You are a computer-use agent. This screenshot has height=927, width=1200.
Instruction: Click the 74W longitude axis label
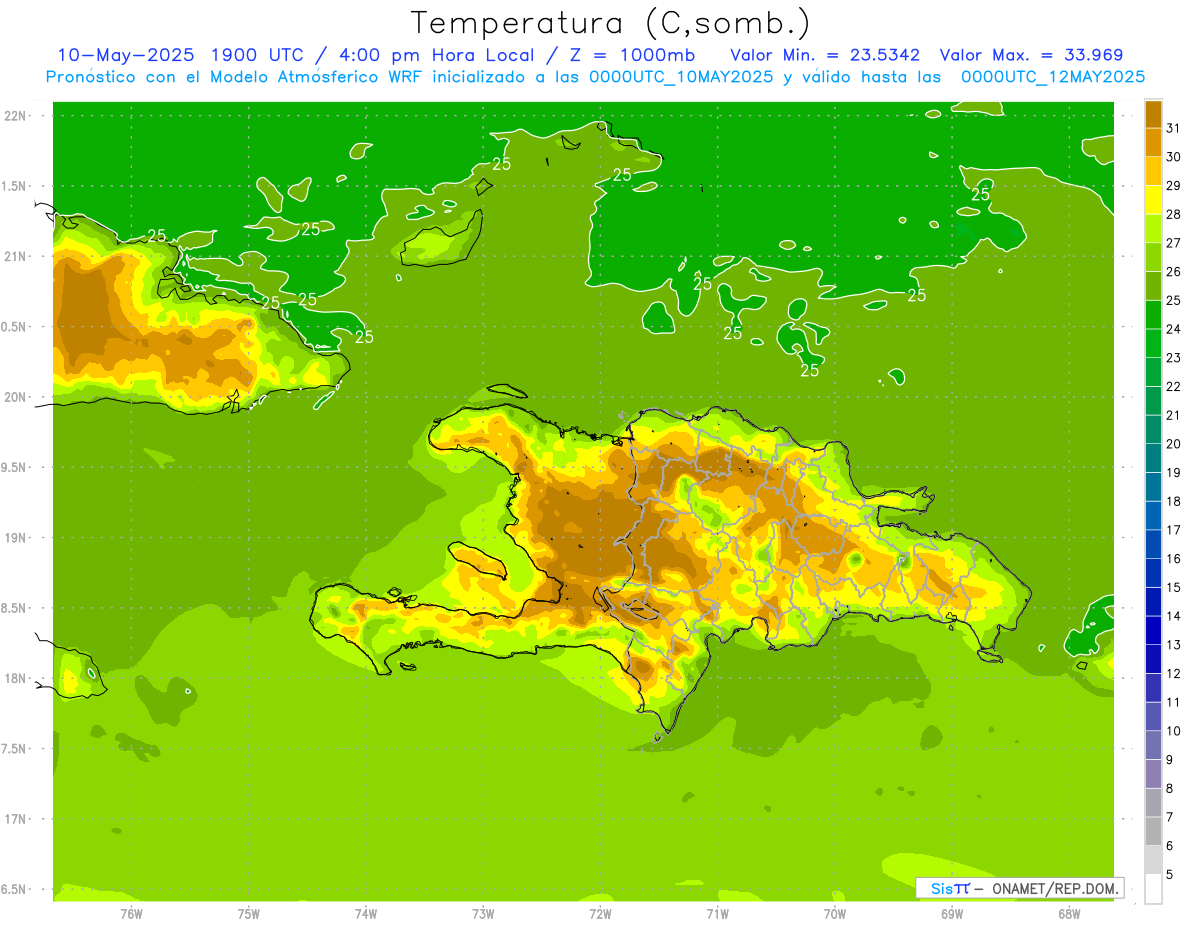pyautogui.click(x=365, y=914)
